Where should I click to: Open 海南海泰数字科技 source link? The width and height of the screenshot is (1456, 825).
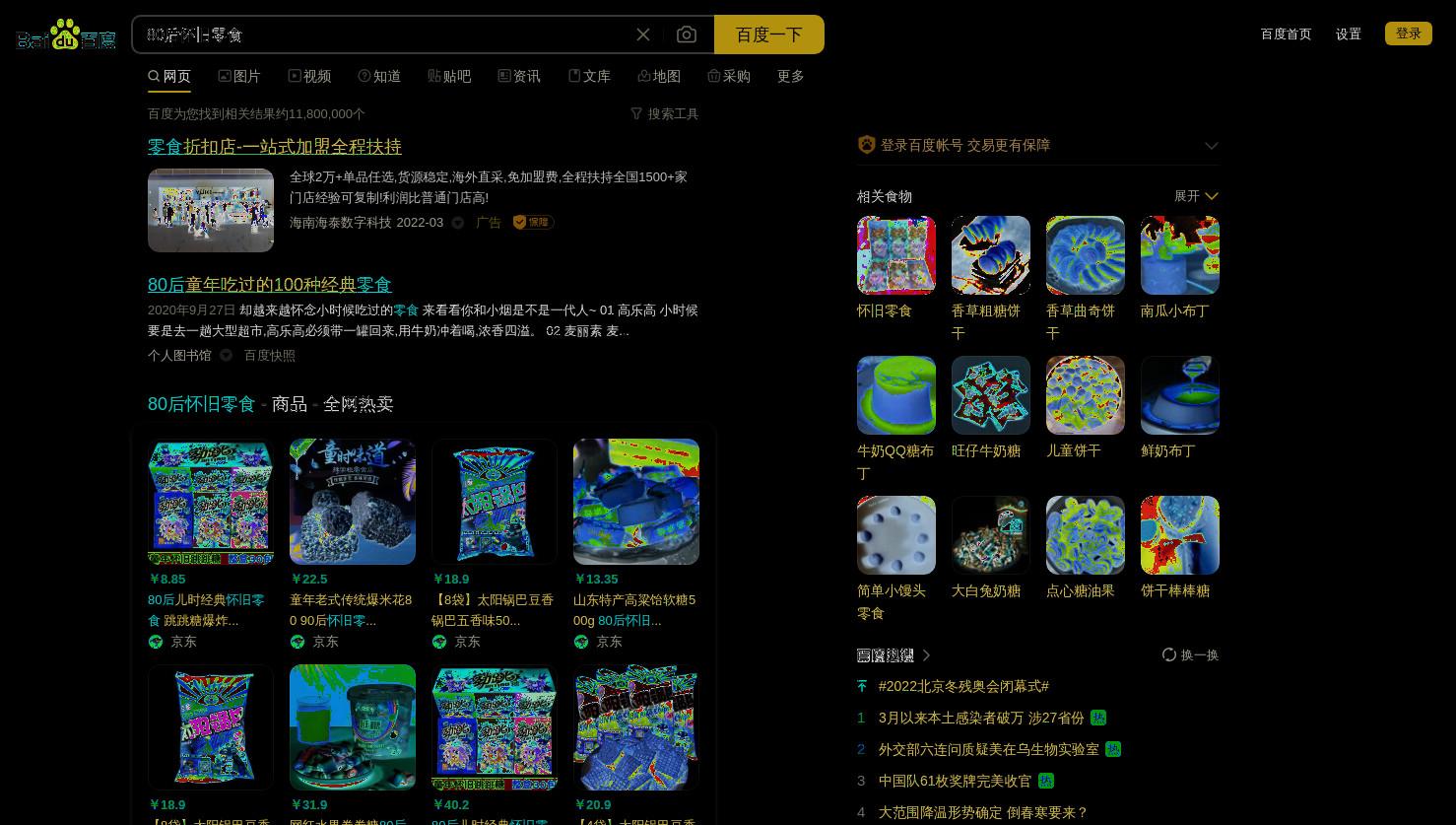pos(341,223)
